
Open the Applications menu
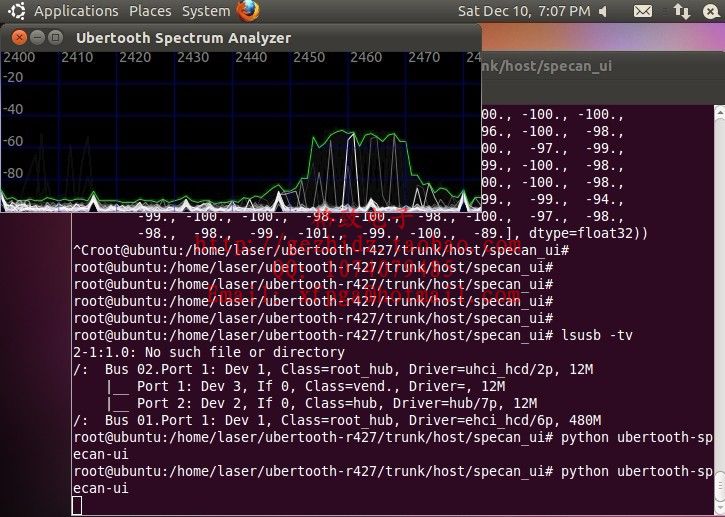click(x=76, y=11)
